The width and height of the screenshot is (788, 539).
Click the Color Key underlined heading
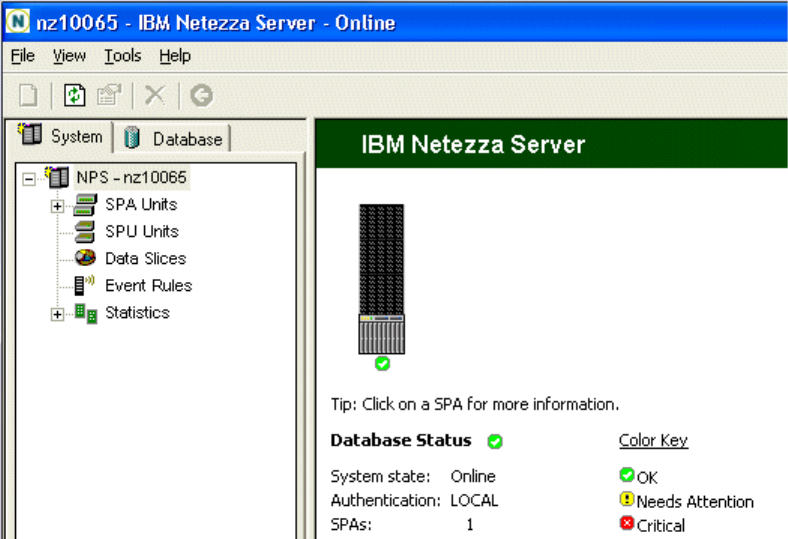tap(653, 441)
